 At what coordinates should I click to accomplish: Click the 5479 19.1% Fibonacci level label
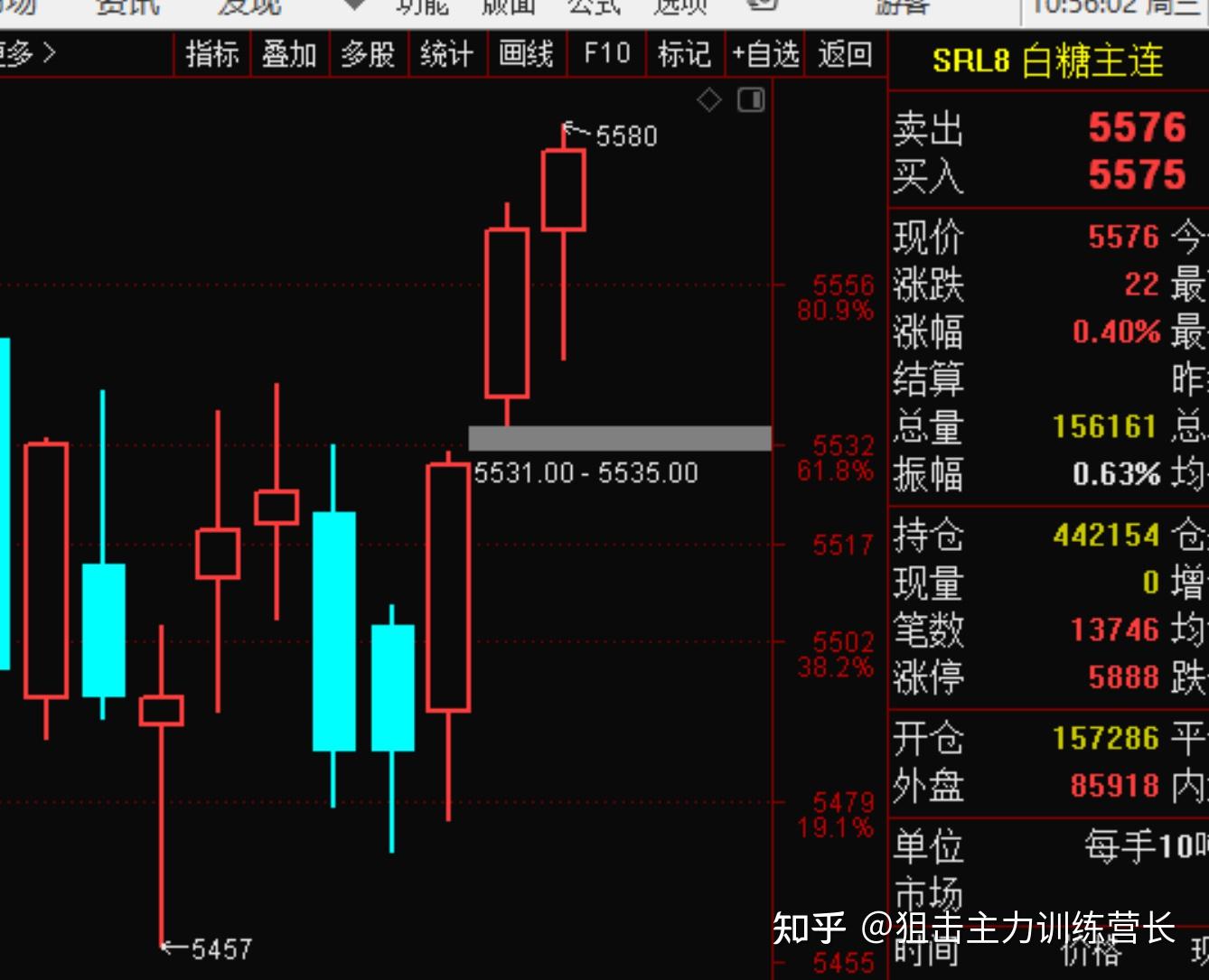pyautogui.click(x=836, y=815)
